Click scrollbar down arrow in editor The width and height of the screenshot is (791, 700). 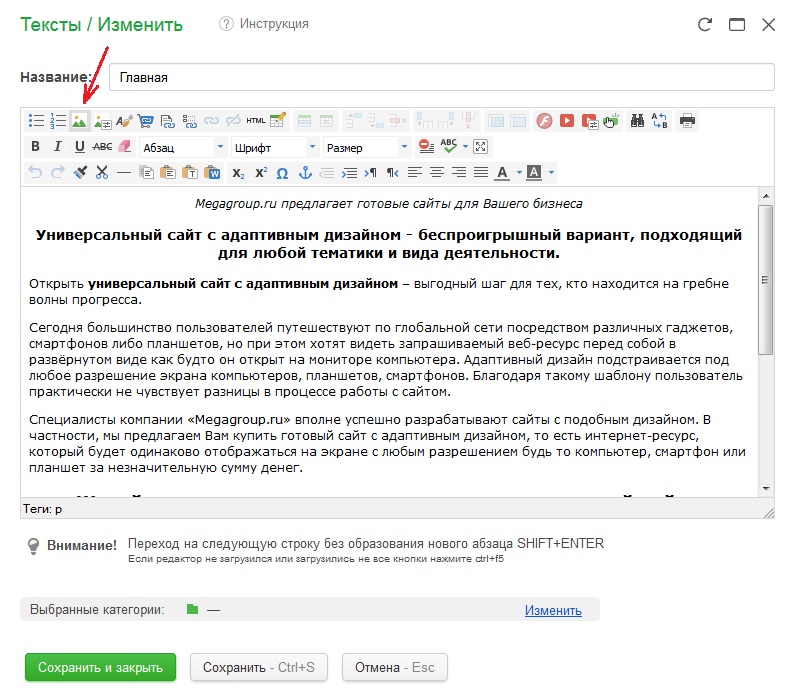[x=766, y=488]
